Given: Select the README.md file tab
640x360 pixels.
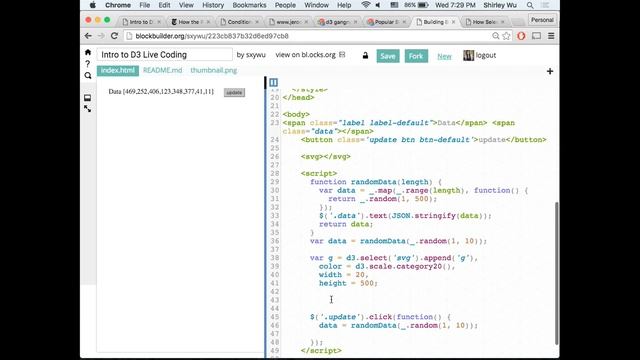Looking at the screenshot, I should [x=162, y=70].
